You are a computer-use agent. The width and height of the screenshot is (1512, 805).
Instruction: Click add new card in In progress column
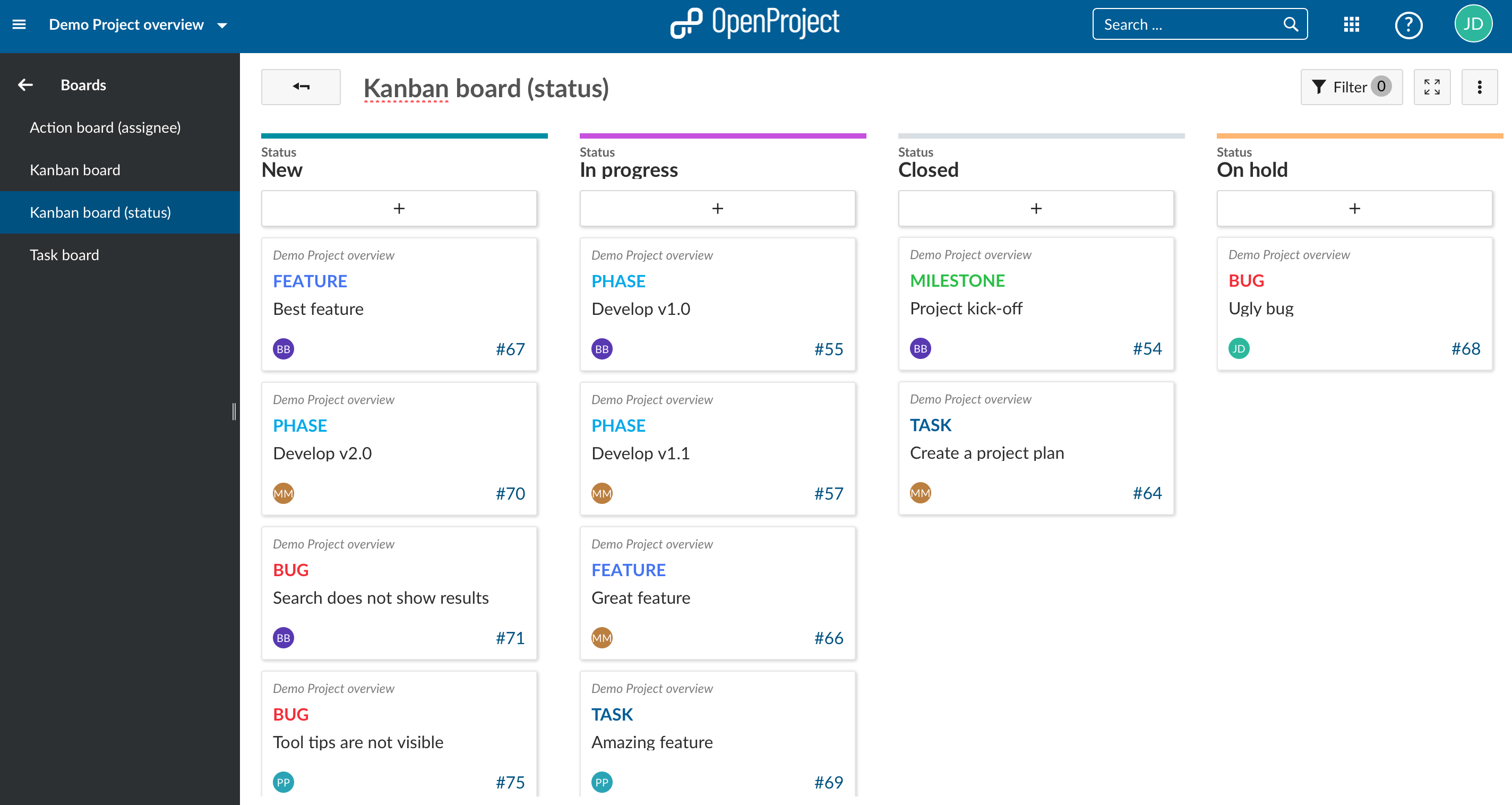point(717,208)
